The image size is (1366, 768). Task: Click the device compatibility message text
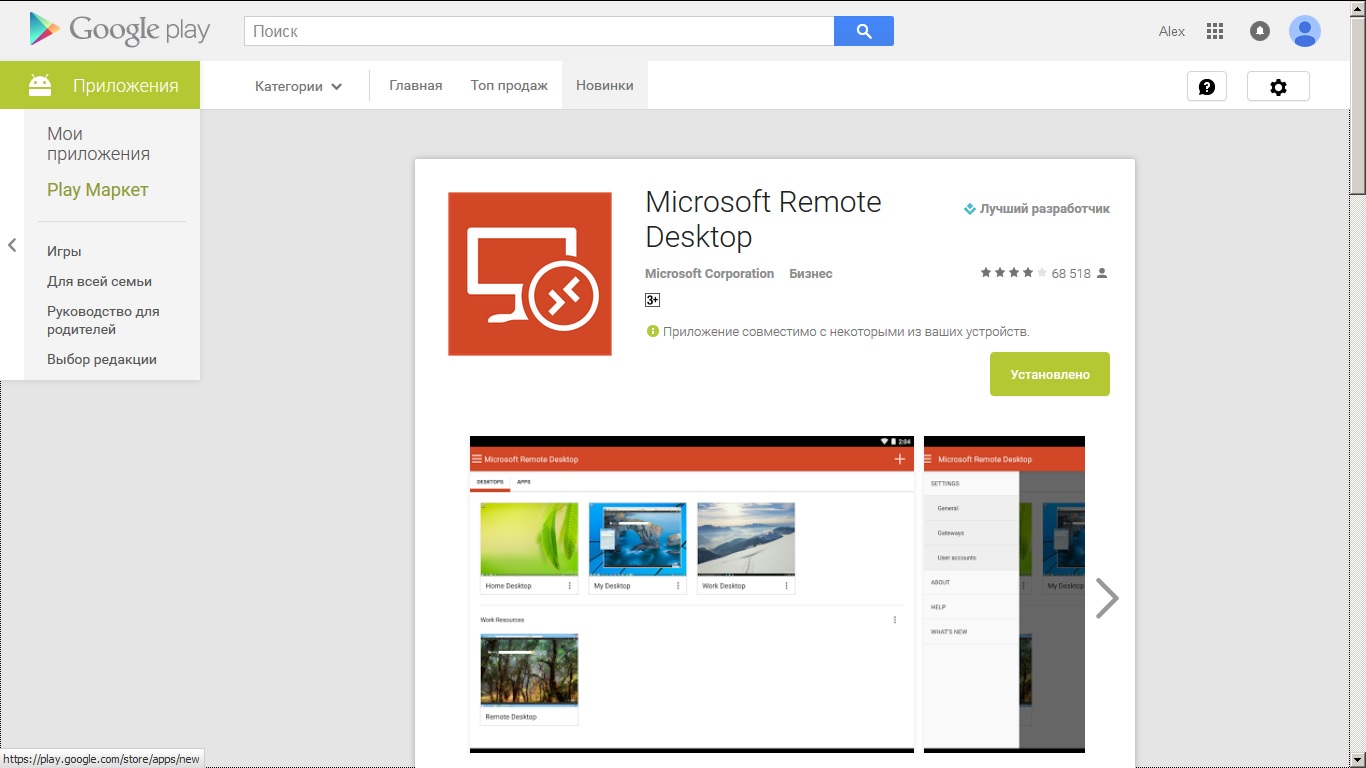(x=846, y=332)
